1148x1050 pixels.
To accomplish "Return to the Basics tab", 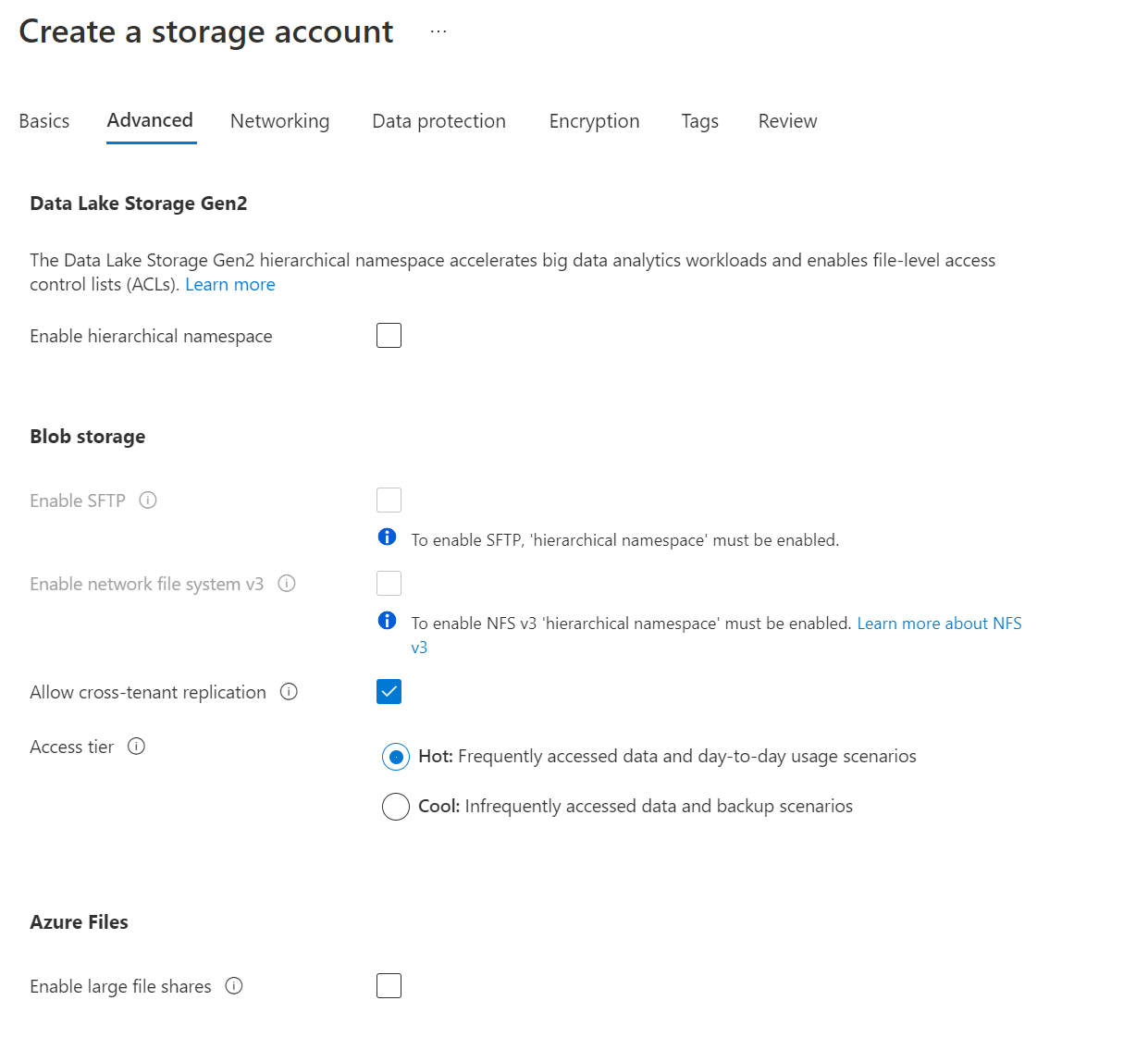I will 44,121.
